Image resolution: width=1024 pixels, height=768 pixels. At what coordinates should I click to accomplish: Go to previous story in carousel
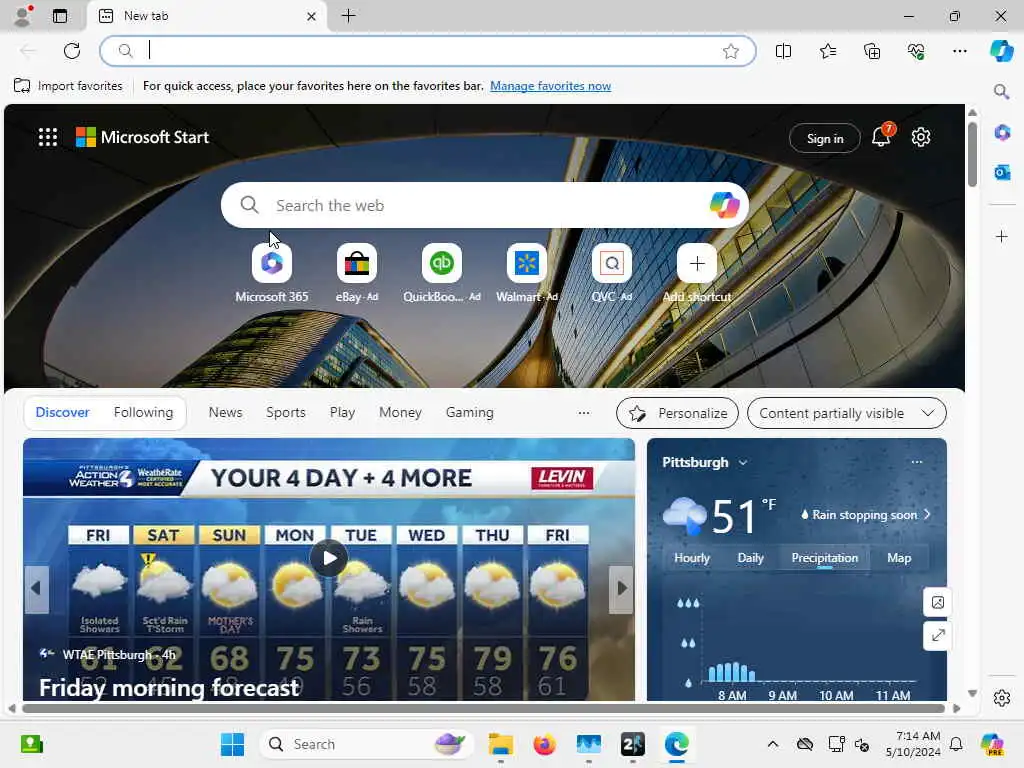tap(36, 589)
